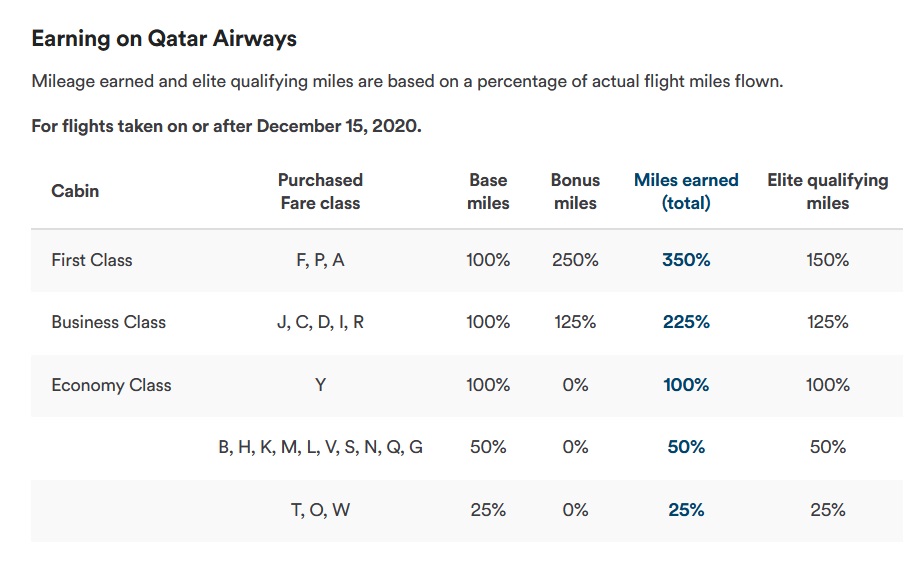Click the single 'Y' fare class cell
Screen dimensions: 922x571
tap(320, 385)
